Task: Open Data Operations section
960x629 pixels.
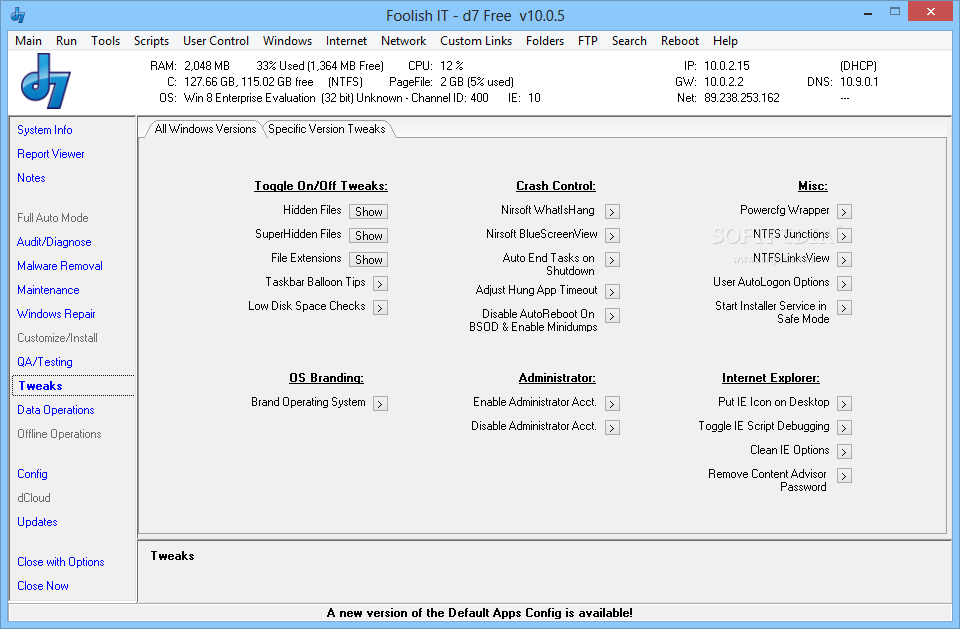Action: [56, 410]
